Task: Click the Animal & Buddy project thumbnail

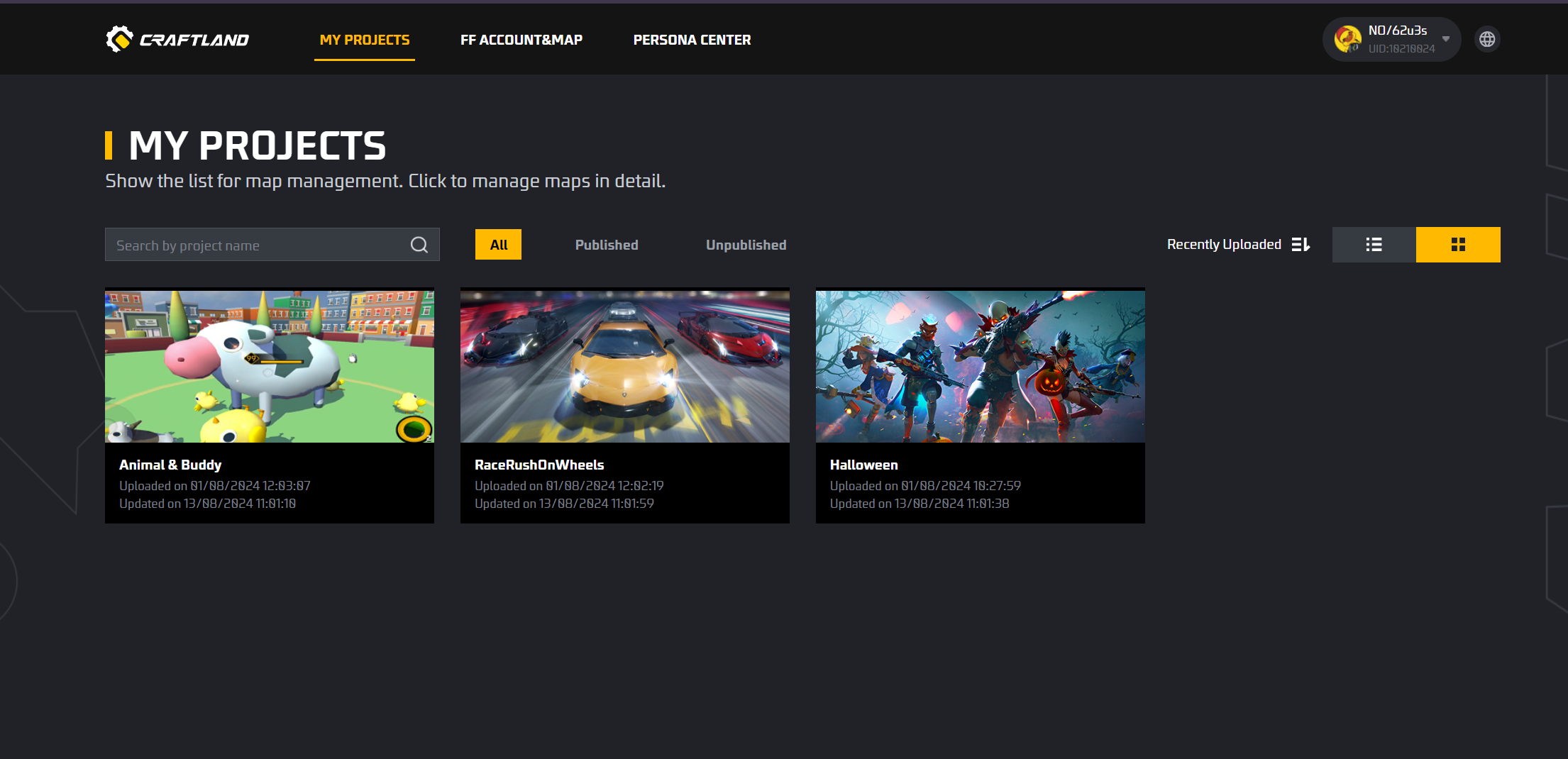Action: click(270, 366)
